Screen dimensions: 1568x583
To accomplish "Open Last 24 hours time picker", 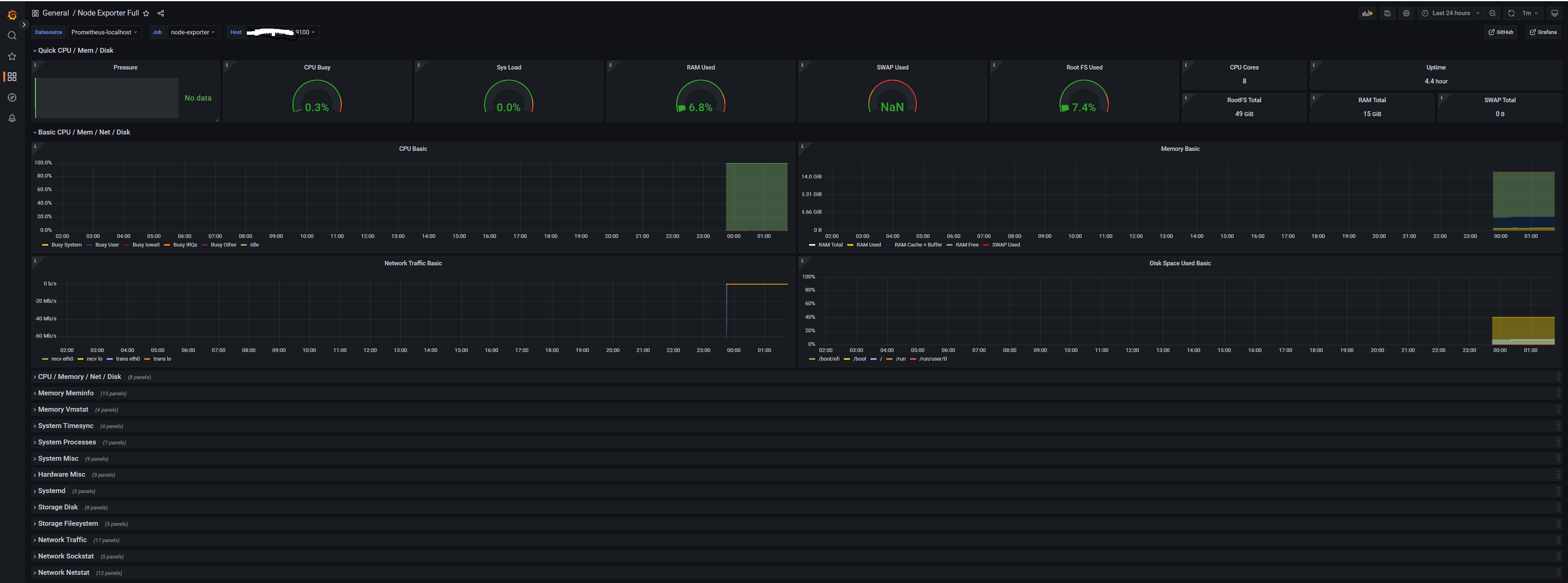I will coord(1451,13).
